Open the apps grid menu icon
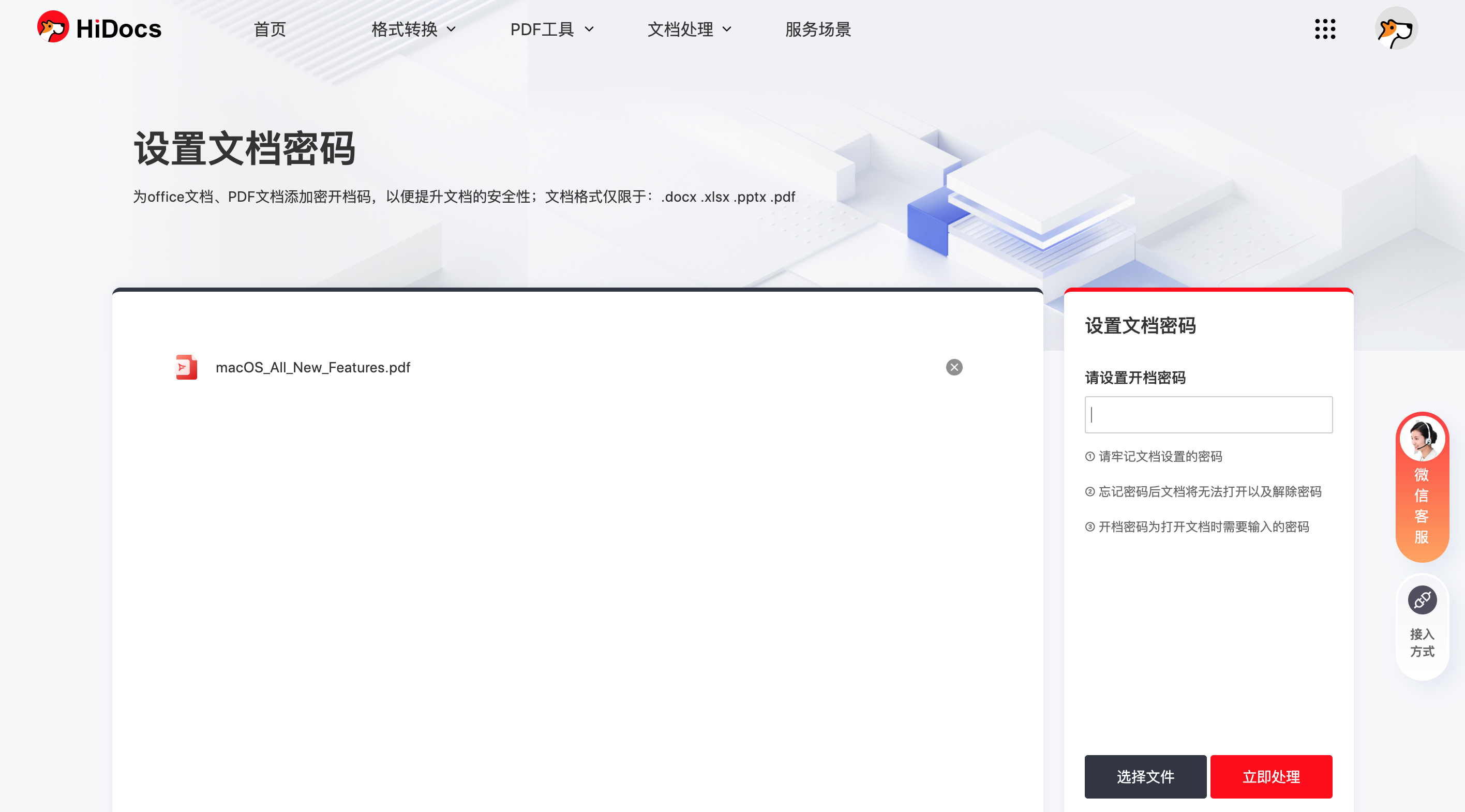Viewport: 1465px width, 812px height. (x=1325, y=29)
